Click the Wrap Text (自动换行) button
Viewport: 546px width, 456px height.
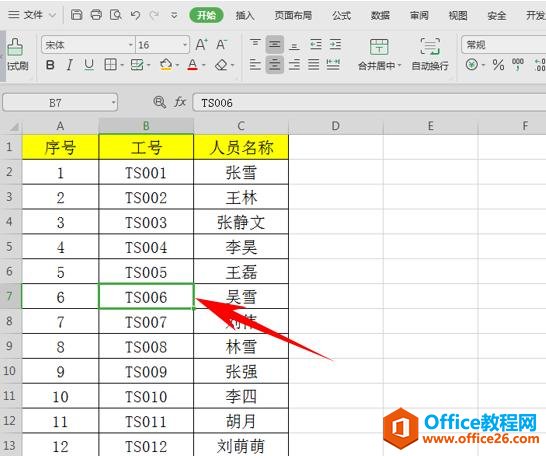pyautogui.click(x=430, y=54)
